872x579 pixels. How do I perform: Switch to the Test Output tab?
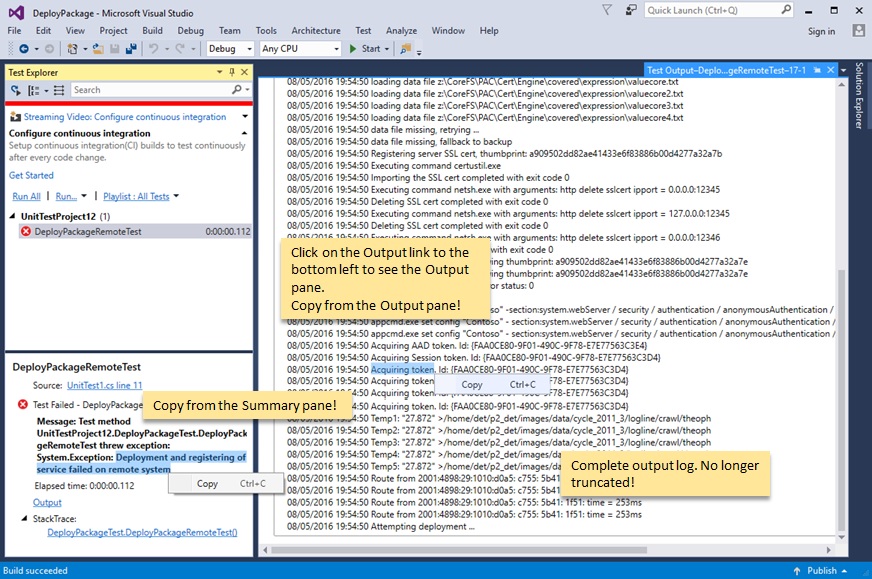pos(726,71)
